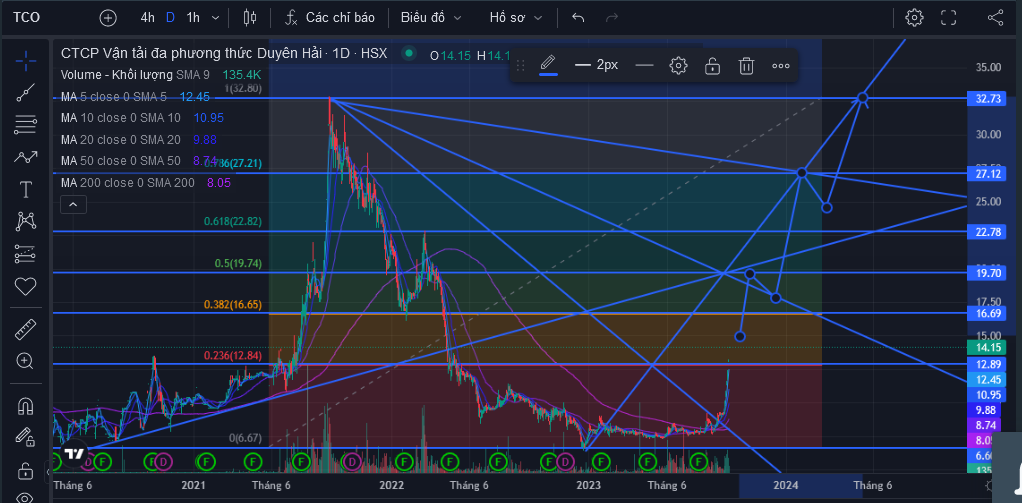Collapse the indicator legend with chevron

pyautogui.click(x=73, y=205)
